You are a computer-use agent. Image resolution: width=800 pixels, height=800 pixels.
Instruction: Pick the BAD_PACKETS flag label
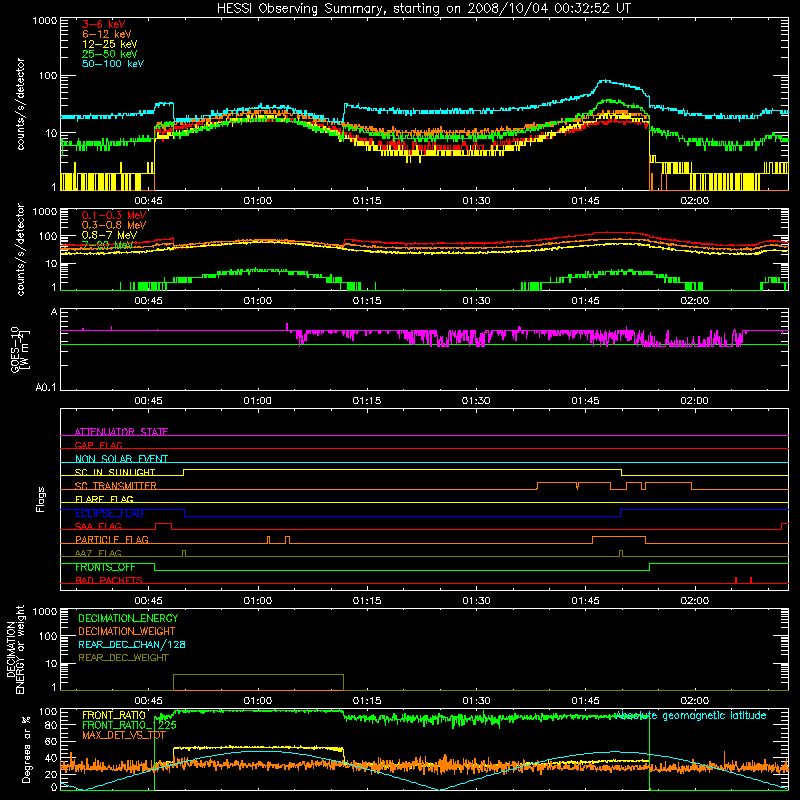pyautogui.click(x=109, y=580)
